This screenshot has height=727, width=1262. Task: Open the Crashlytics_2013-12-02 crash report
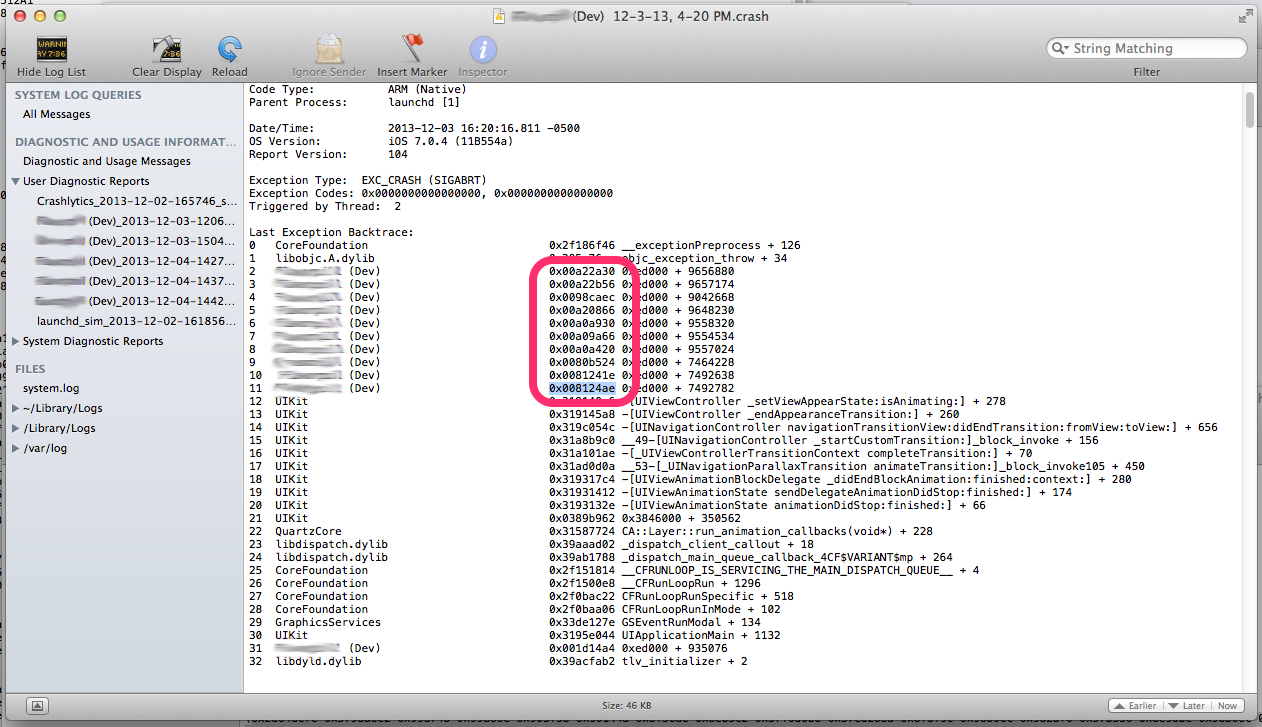[136, 202]
